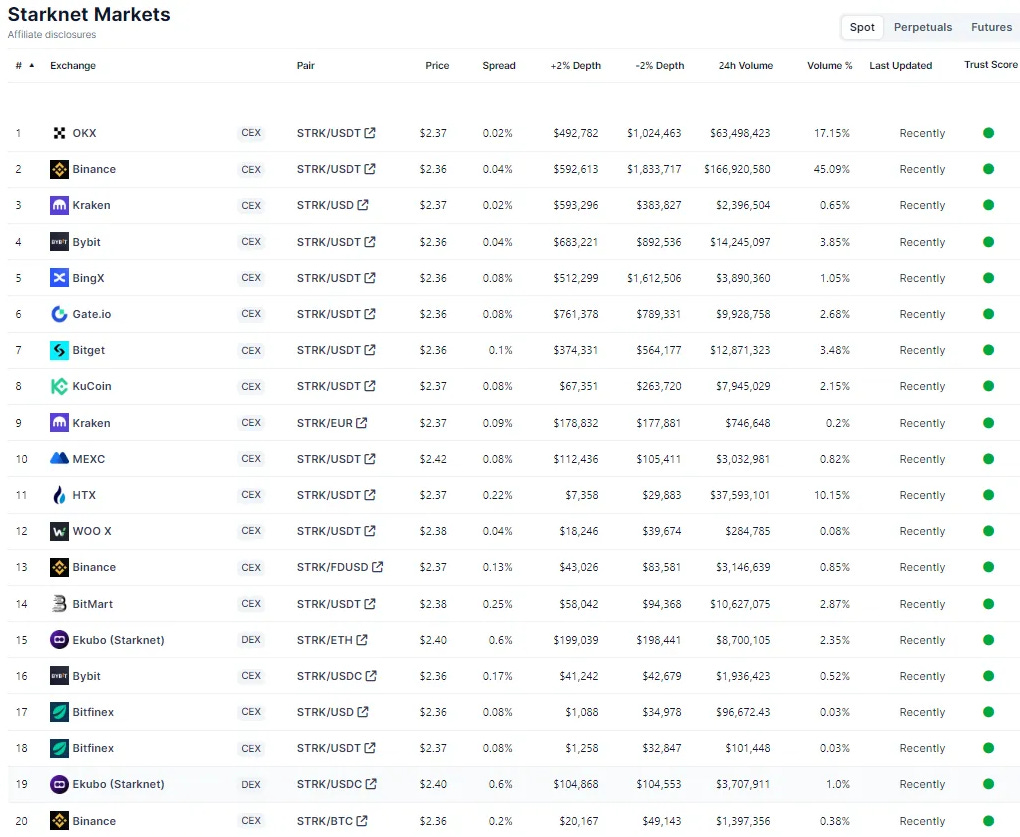Click the Binance logo in row 13
Image resolution: width=1020 pixels, height=837 pixels.
pos(59,568)
